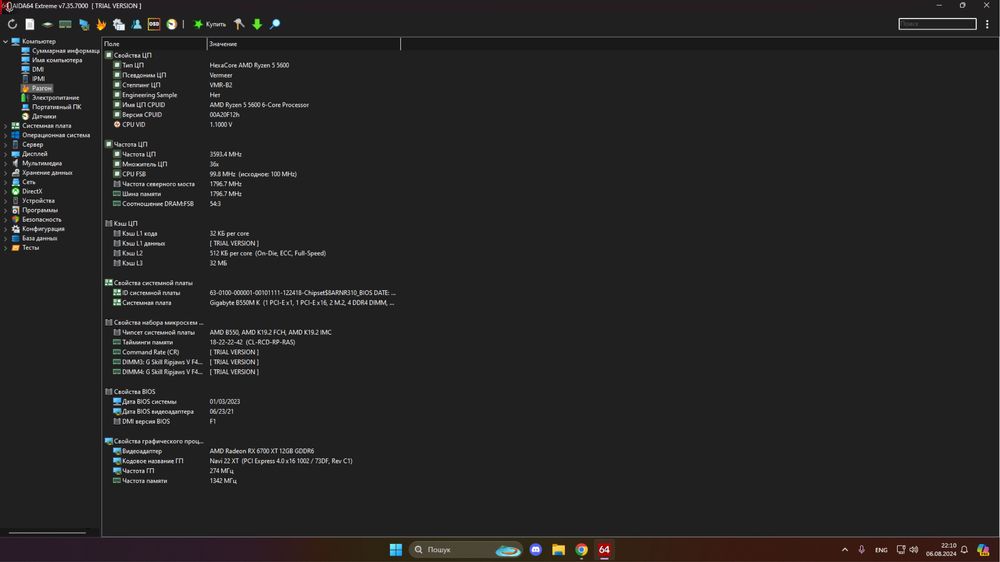The width and height of the screenshot is (1000, 562).
Task: Select the Видеоадаптер row
Action: coord(249,451)
